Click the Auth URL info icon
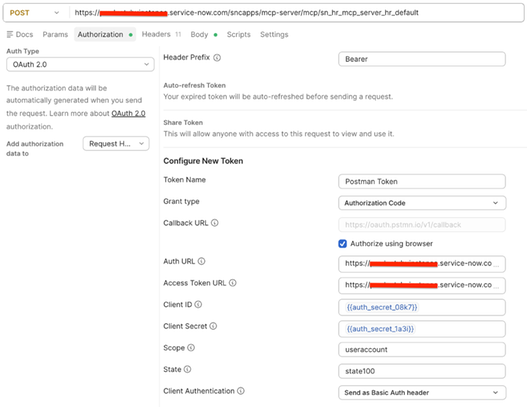The width and height of the screenshot is (527, 407). [201, 261]
